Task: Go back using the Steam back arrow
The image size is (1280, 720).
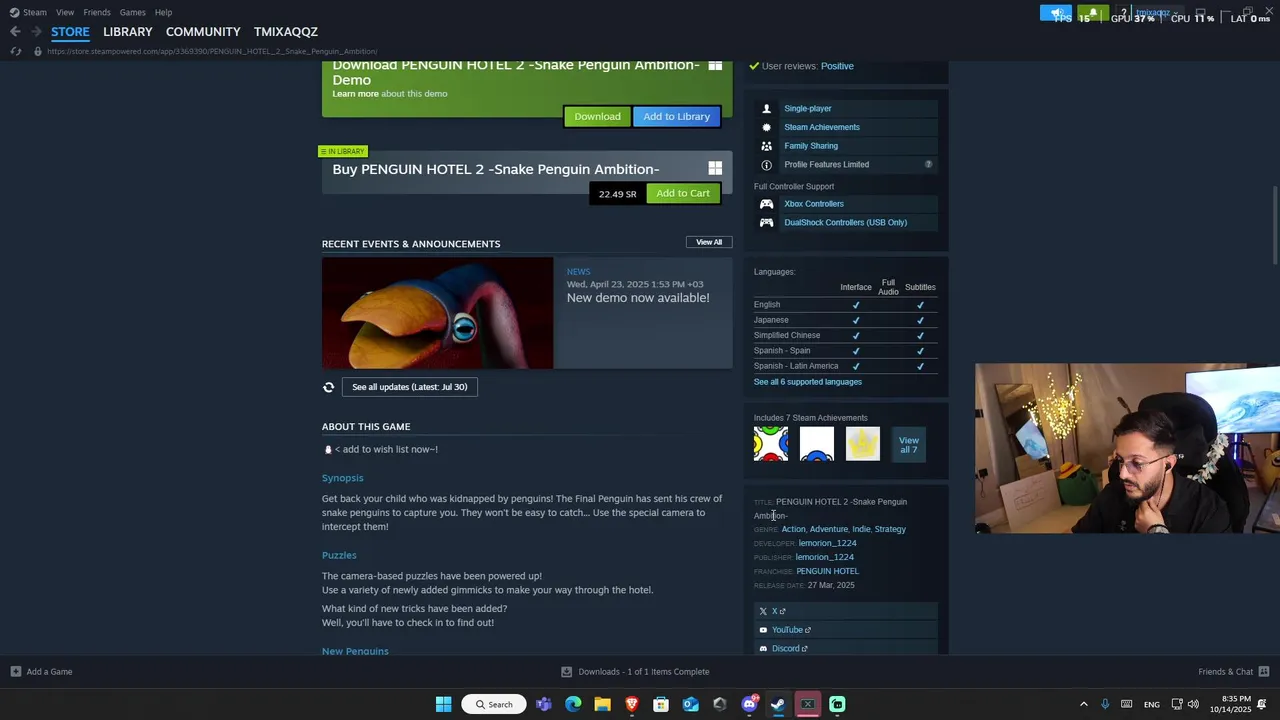Action: coord(15,32)
